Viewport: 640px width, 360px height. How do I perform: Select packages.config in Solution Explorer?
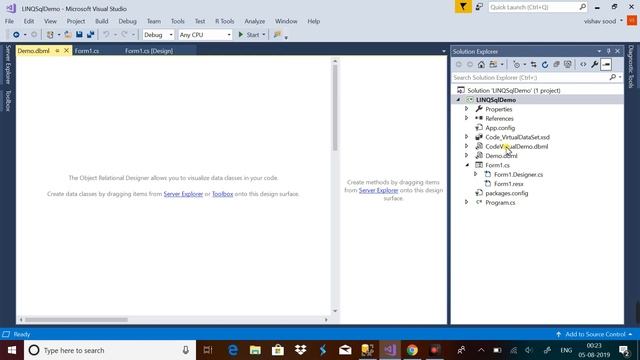pyautogui.click(x=507, y=193)
